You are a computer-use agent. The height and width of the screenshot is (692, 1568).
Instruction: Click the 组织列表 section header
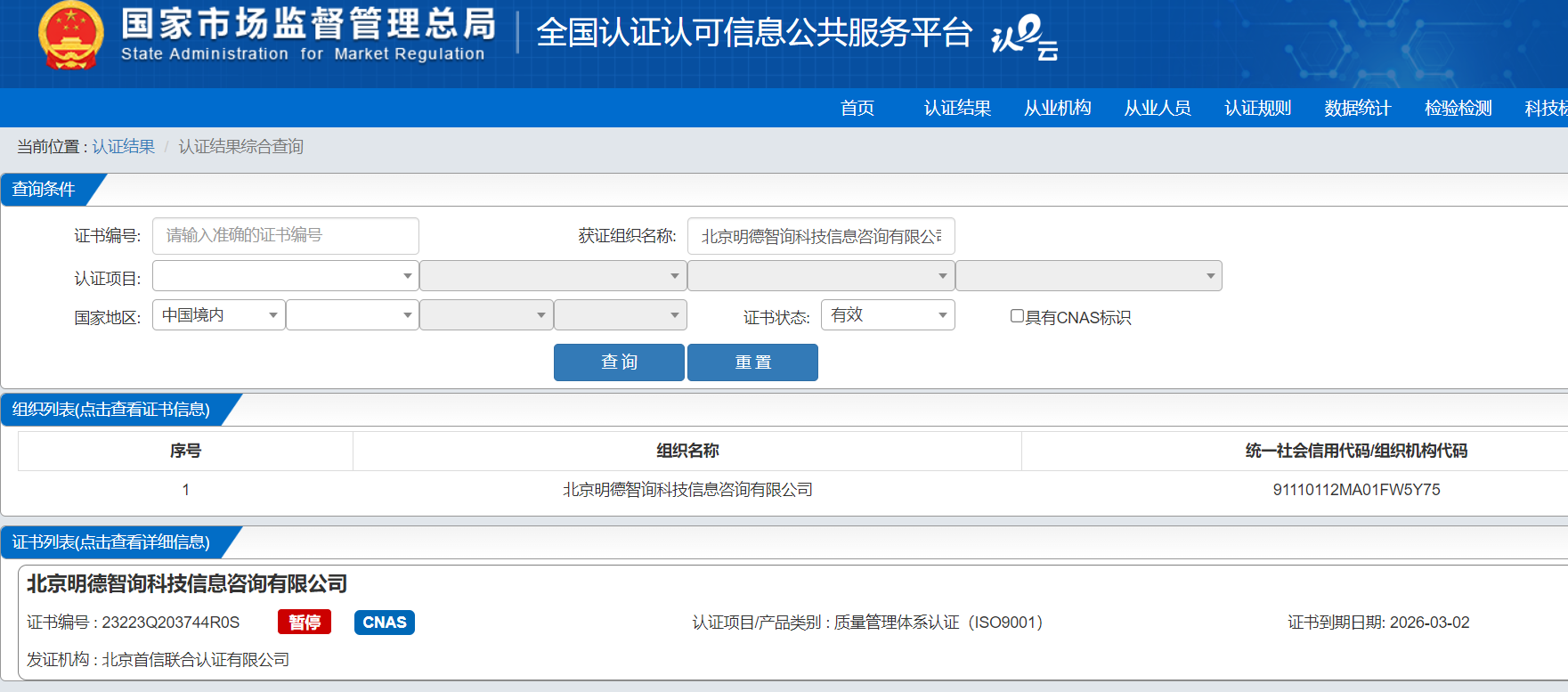pyautogui.click(x=111, y=410)
